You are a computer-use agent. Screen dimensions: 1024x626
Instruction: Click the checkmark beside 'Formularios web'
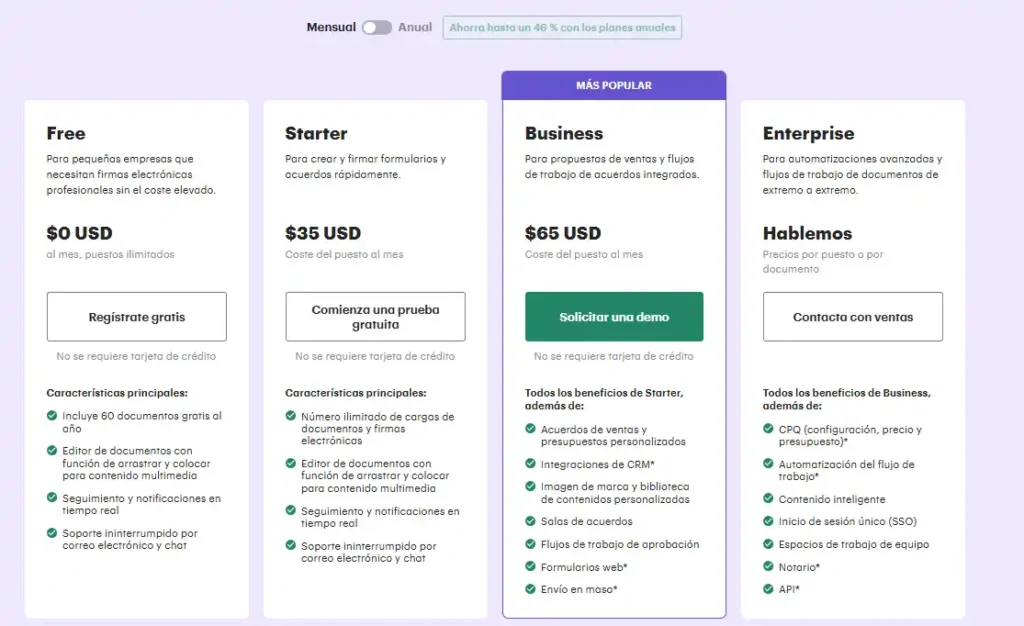(x=528, y=568)
